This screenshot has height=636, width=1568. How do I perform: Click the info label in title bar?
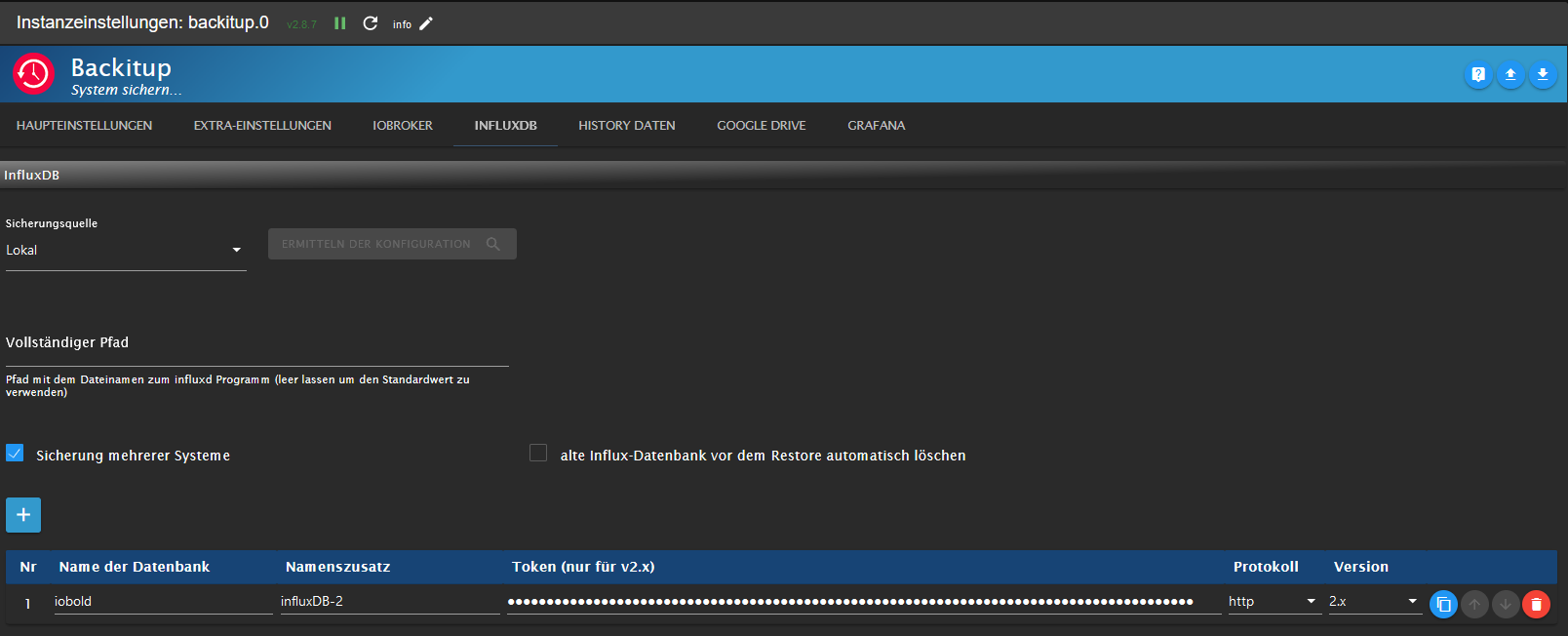402,24
